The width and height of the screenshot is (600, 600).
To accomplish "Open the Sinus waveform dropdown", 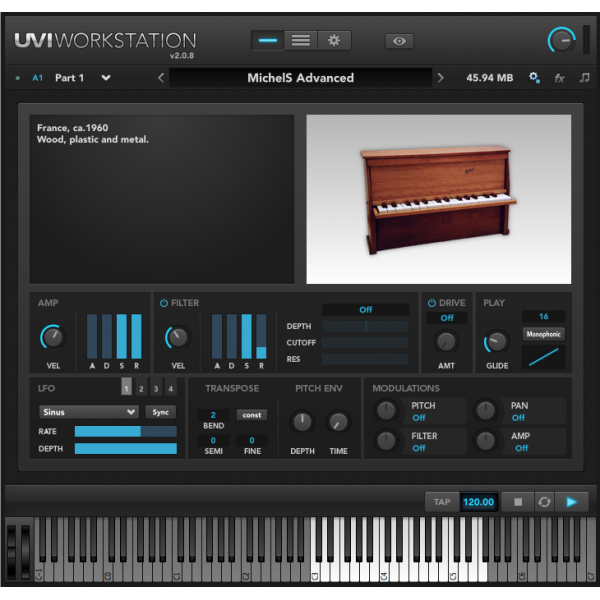I will point(89,412).
